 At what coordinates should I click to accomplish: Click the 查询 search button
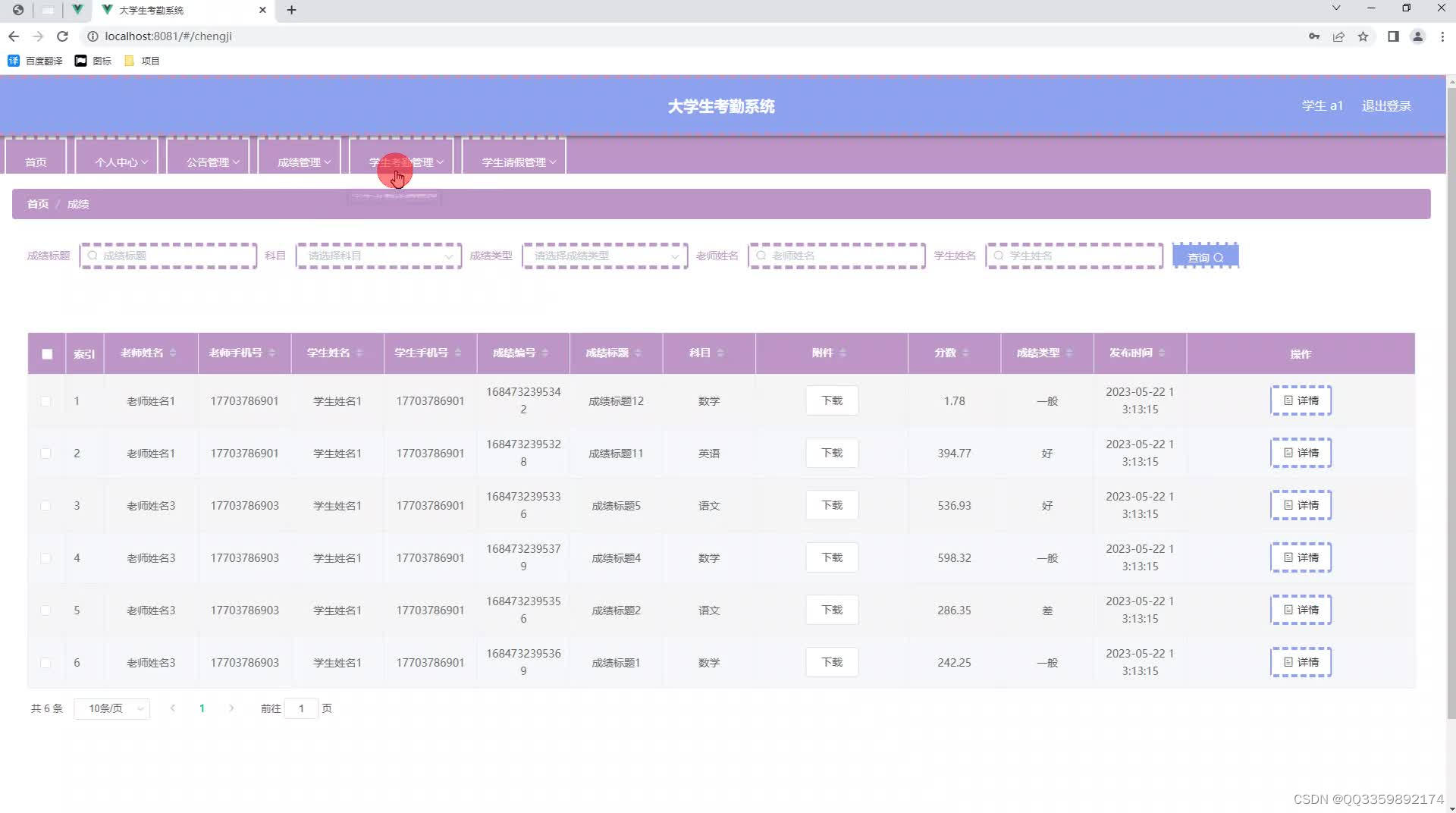pyautogui.click(x=1205, y=256)
